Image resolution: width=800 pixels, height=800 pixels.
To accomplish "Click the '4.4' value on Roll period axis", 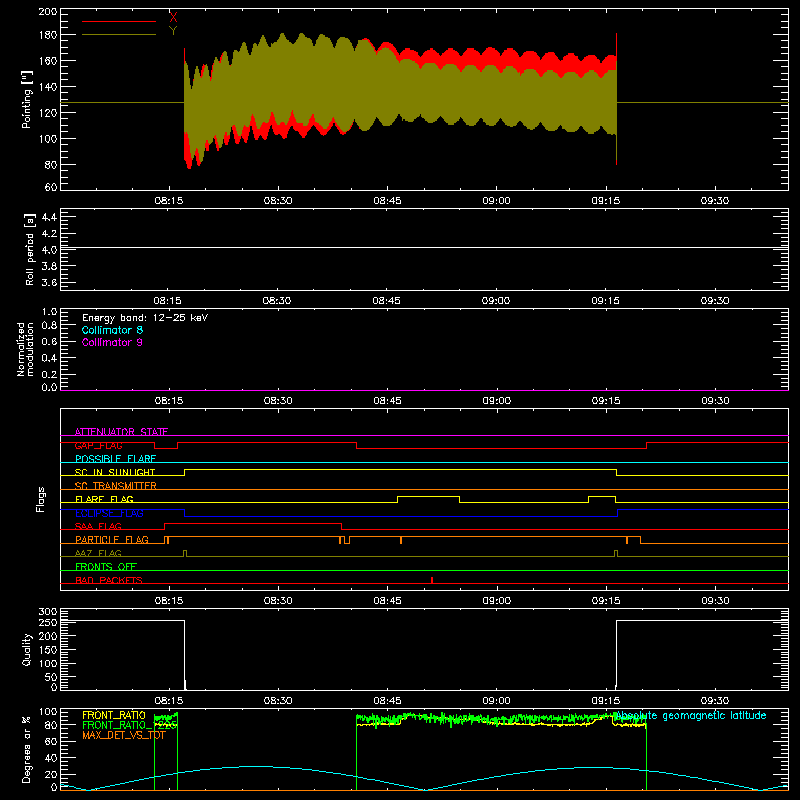I will click(49, 217).
